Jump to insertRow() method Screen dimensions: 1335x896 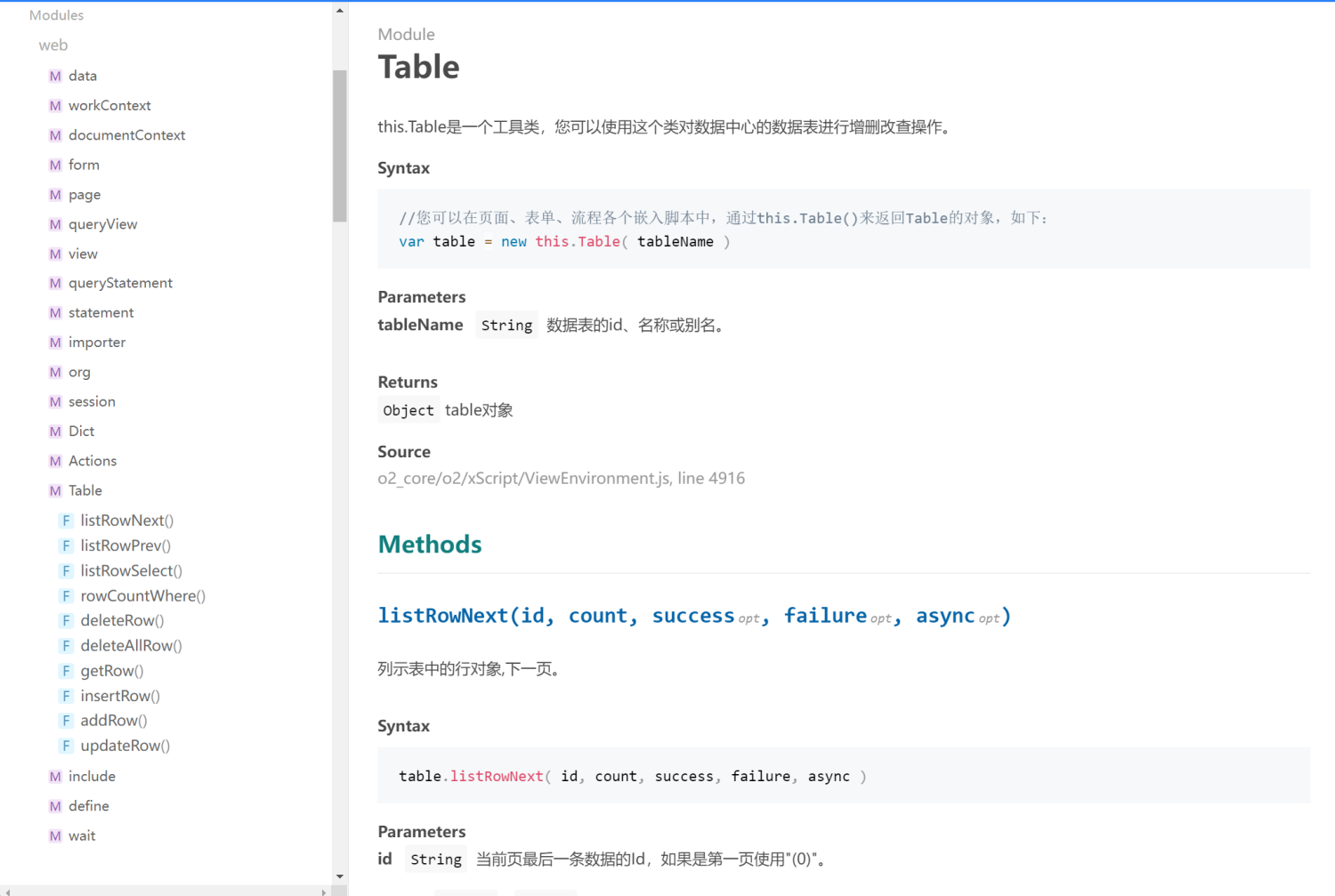pos(120,696)
